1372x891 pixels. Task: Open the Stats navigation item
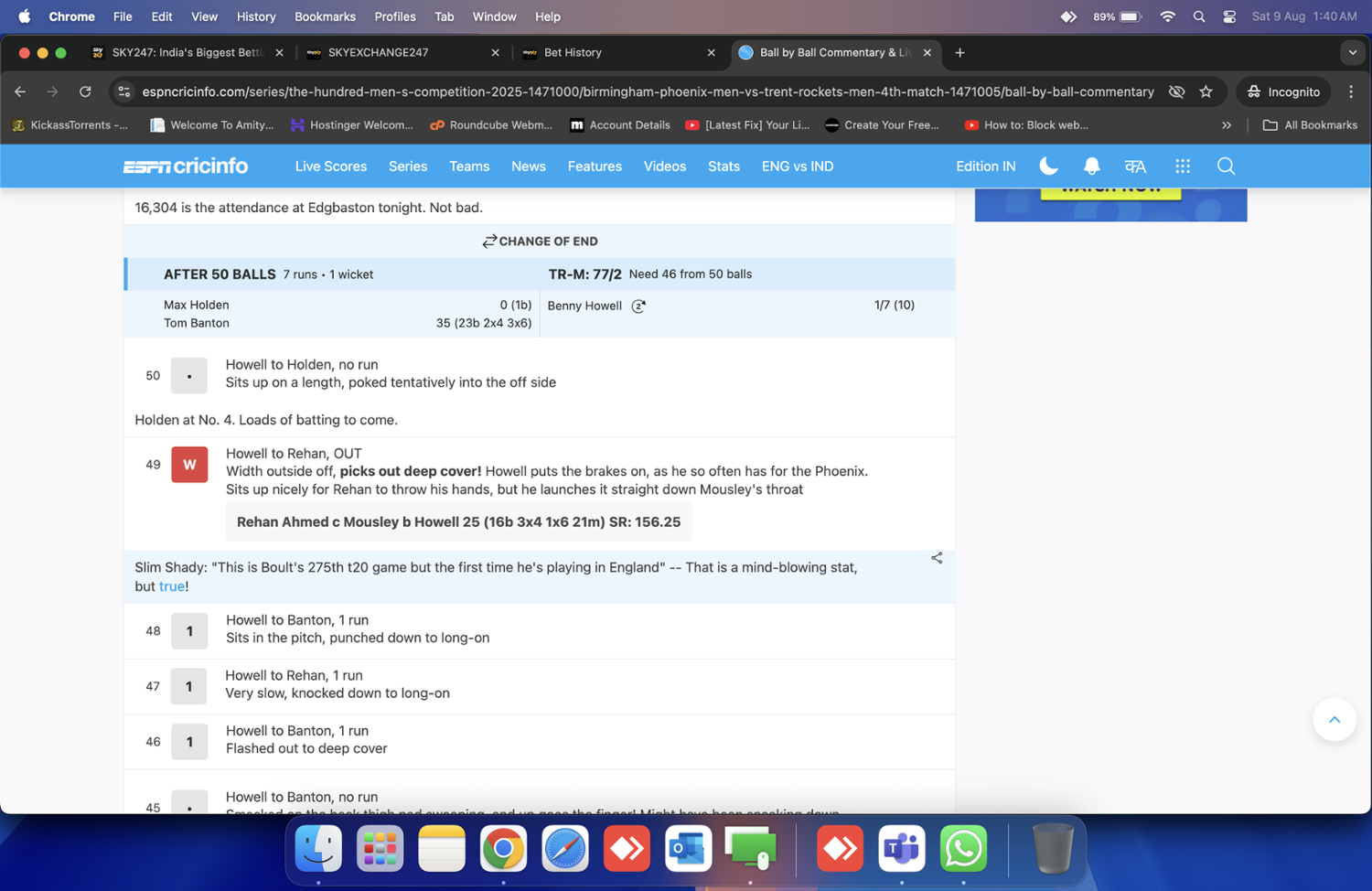point(723,166)
